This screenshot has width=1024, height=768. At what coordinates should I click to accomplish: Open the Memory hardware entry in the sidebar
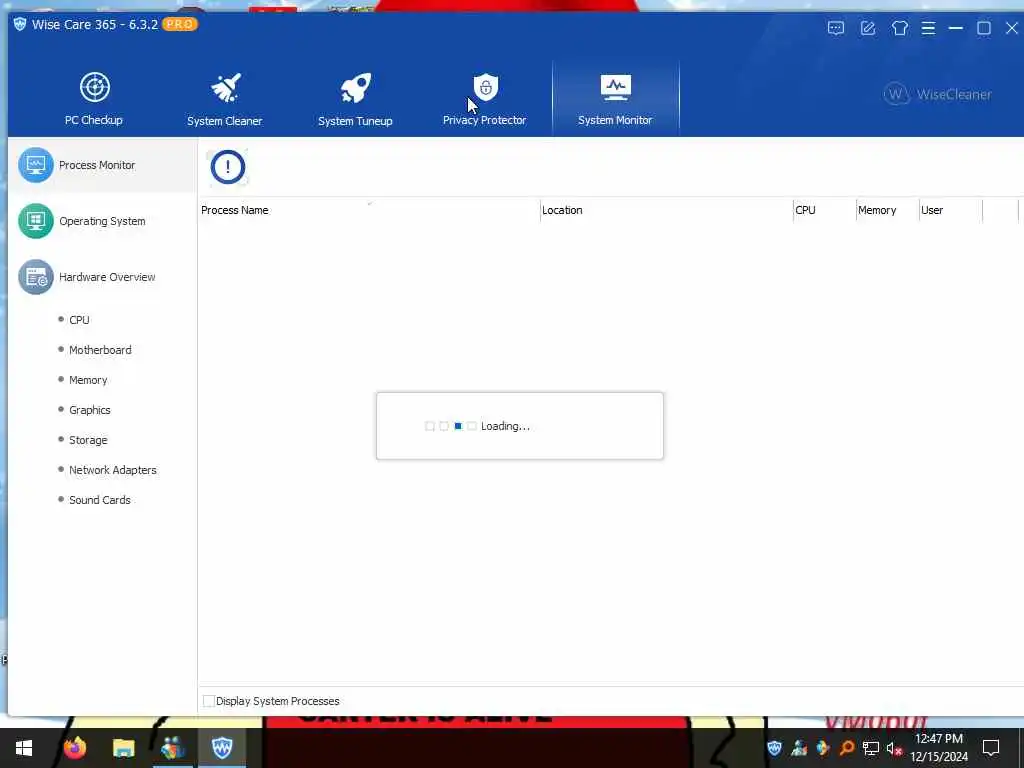[x=88, y=380]
